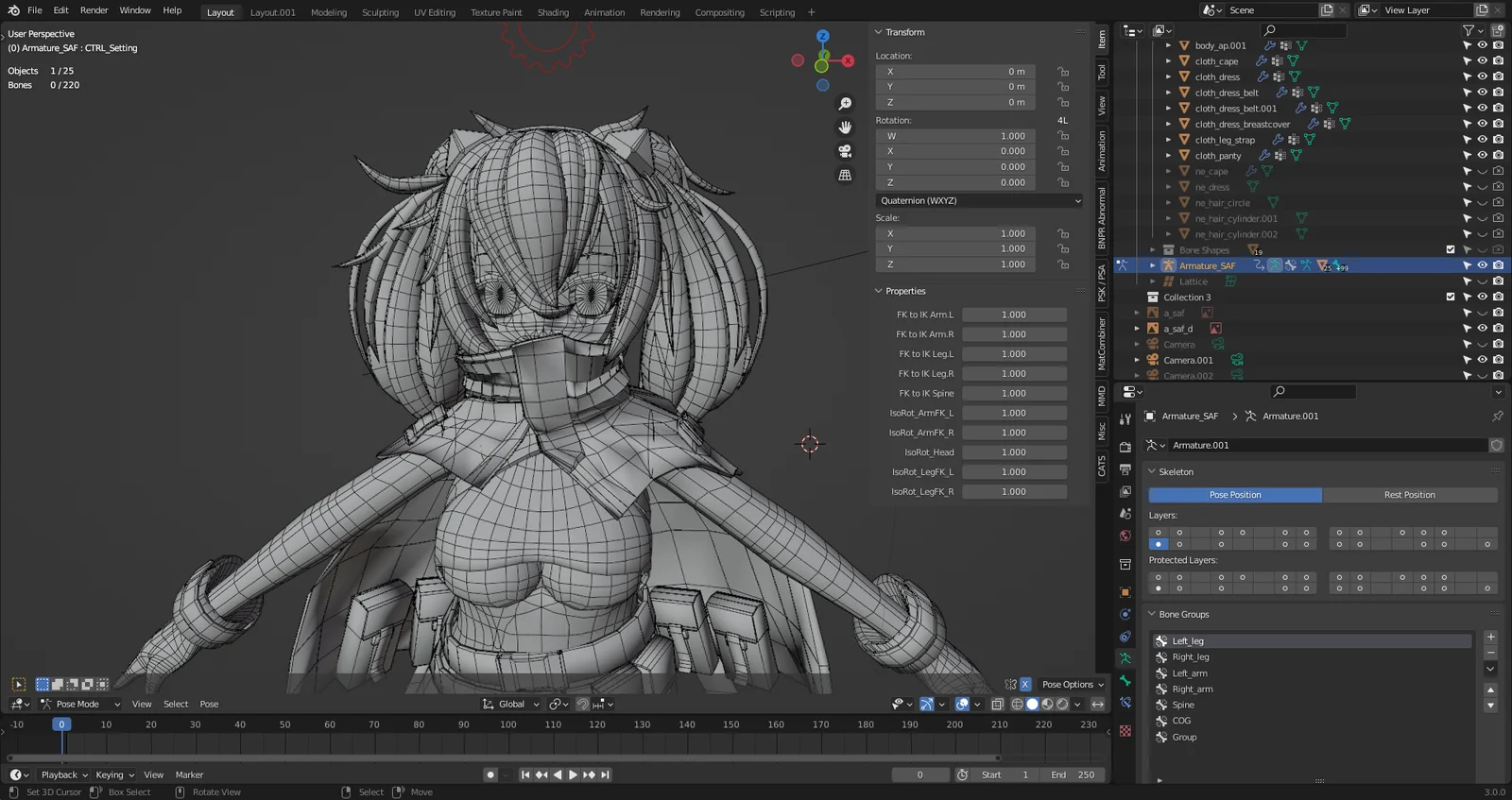Remove bone group with minus button
Image resolution: width=1512 pixels, height=800 pixels.
tap(1490, 653)
